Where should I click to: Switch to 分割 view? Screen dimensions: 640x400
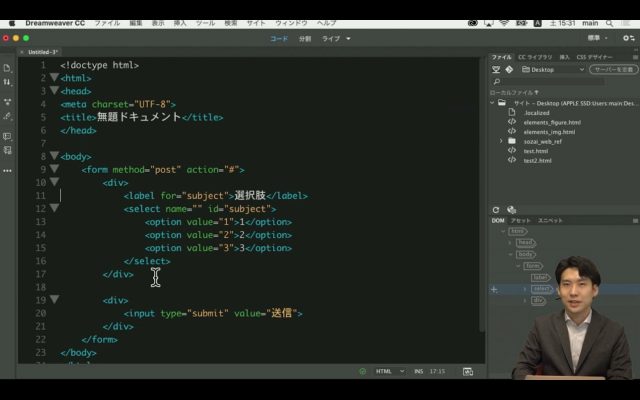click(x=305, y=39)
